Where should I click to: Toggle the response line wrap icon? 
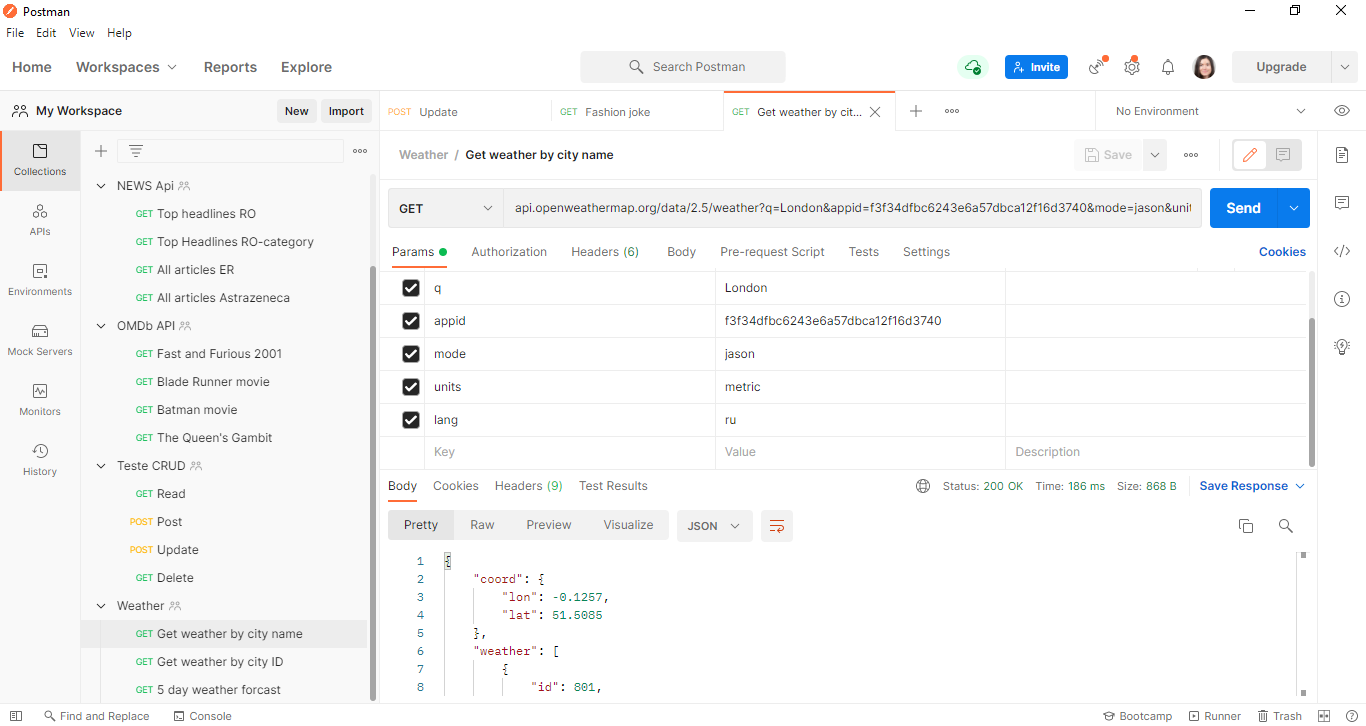point(777,526)
